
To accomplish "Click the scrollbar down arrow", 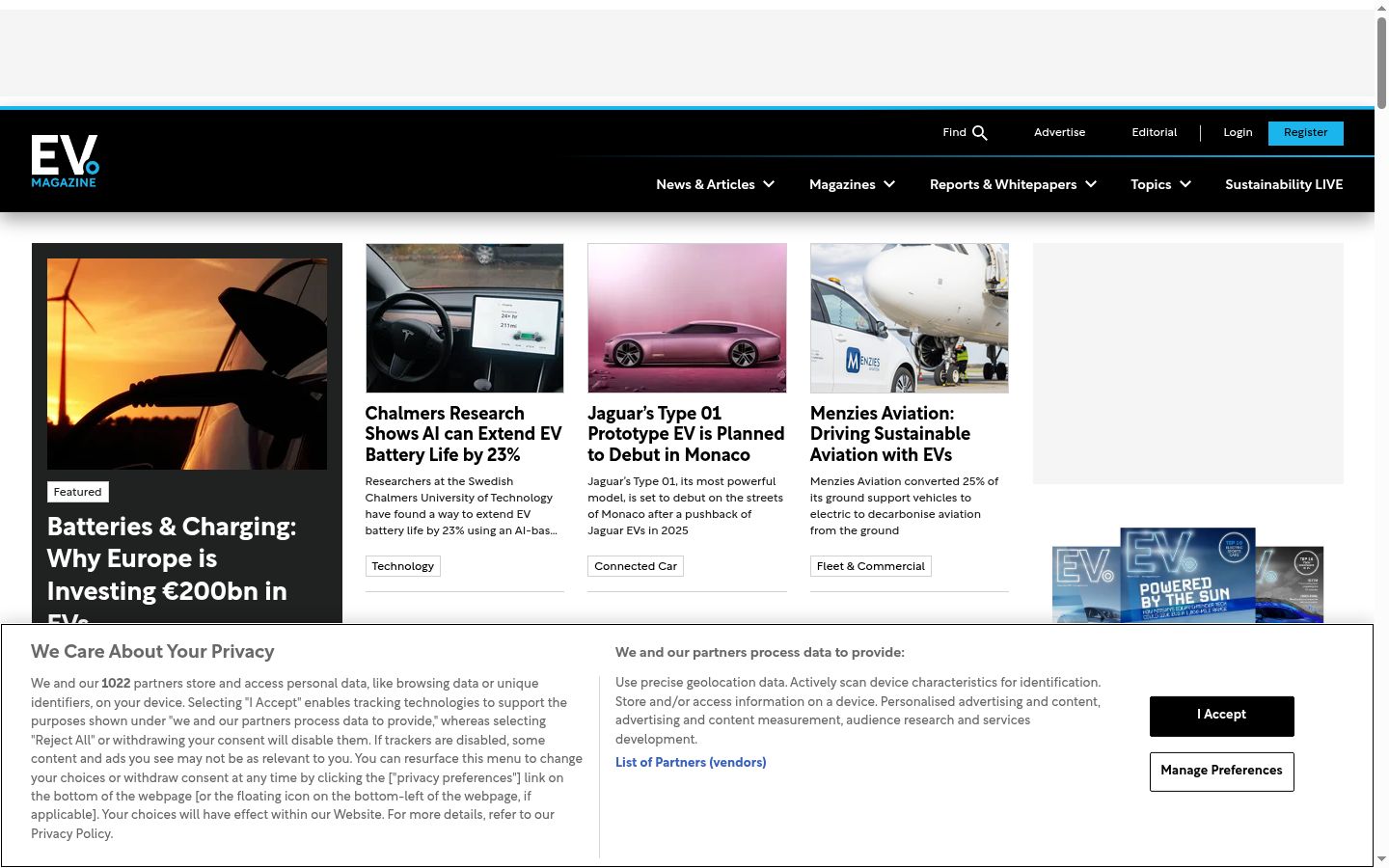I will 1381,859.
